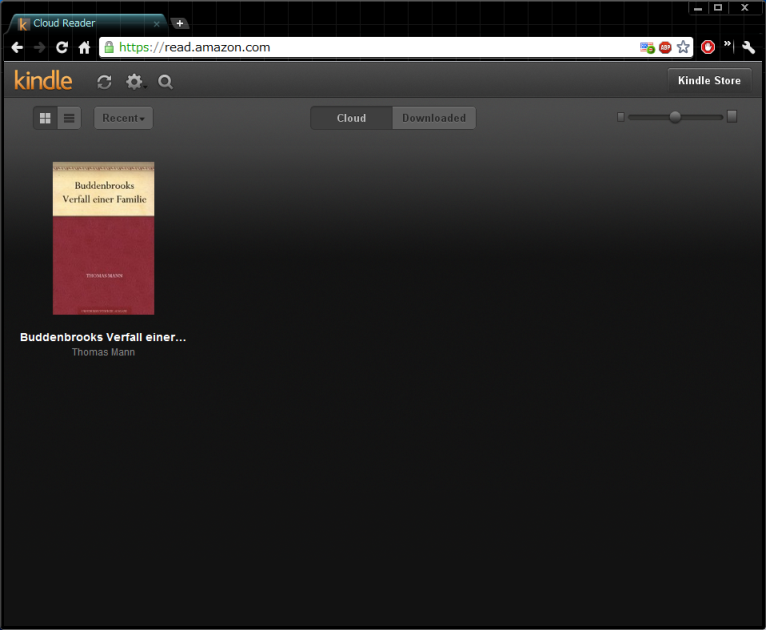Open library search magnifier

pyautogui.click(x=165, y=82)
